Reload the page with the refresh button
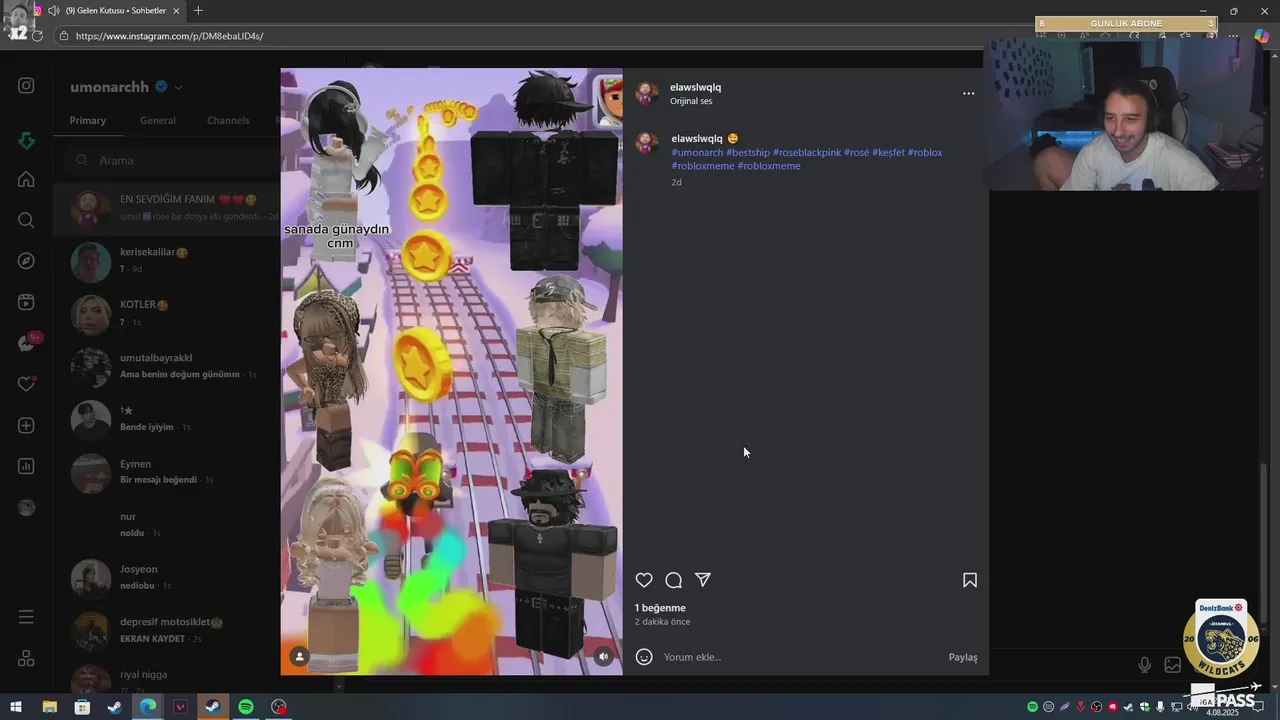 (x=38, y=36)
